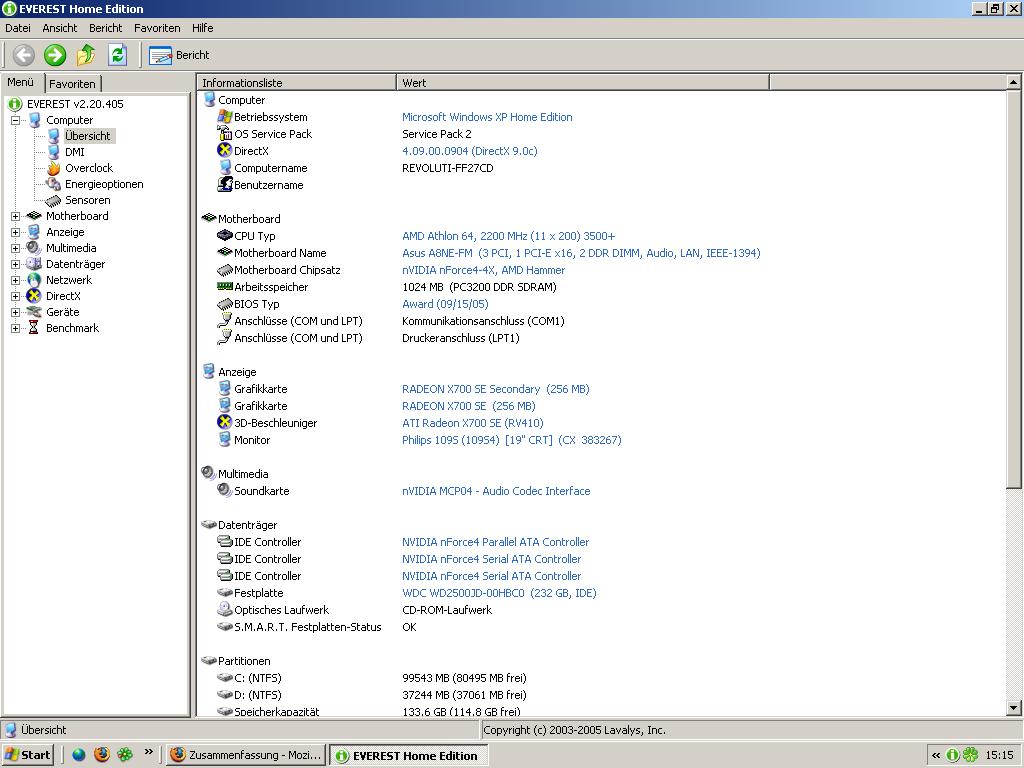This screenshot has width=1024, height=768.
Task: Click the Energieoptionen icon in tree
Action: click(x=54, y=184)
